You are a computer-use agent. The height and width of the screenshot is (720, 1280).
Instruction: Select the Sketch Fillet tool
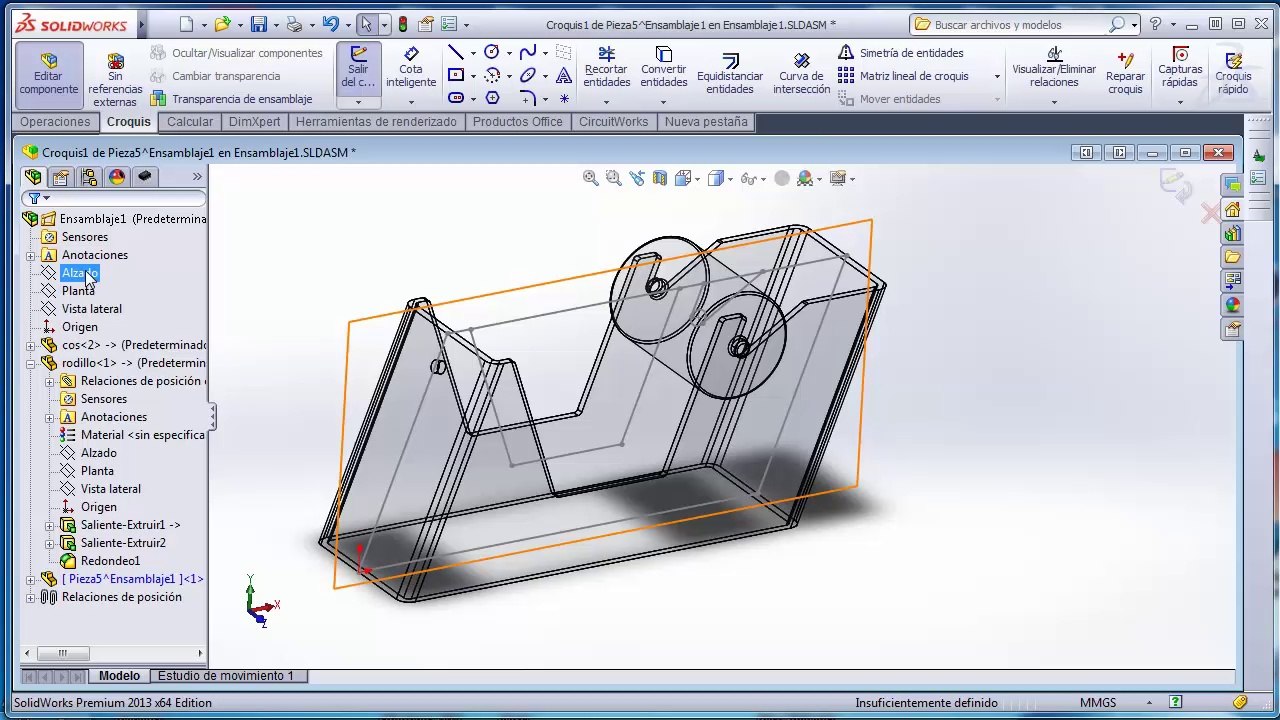coord(528,98)
